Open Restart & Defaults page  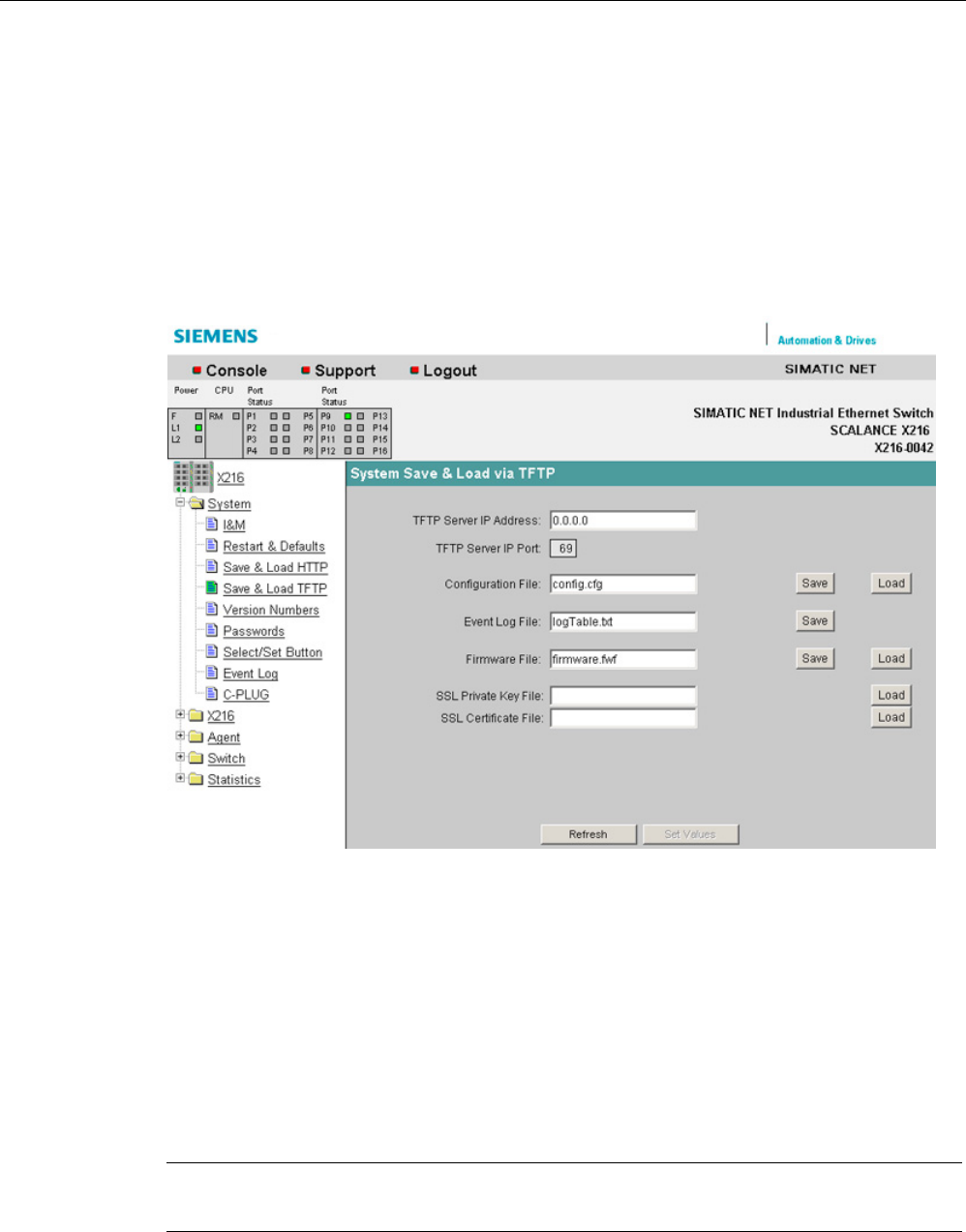point(274,546)
